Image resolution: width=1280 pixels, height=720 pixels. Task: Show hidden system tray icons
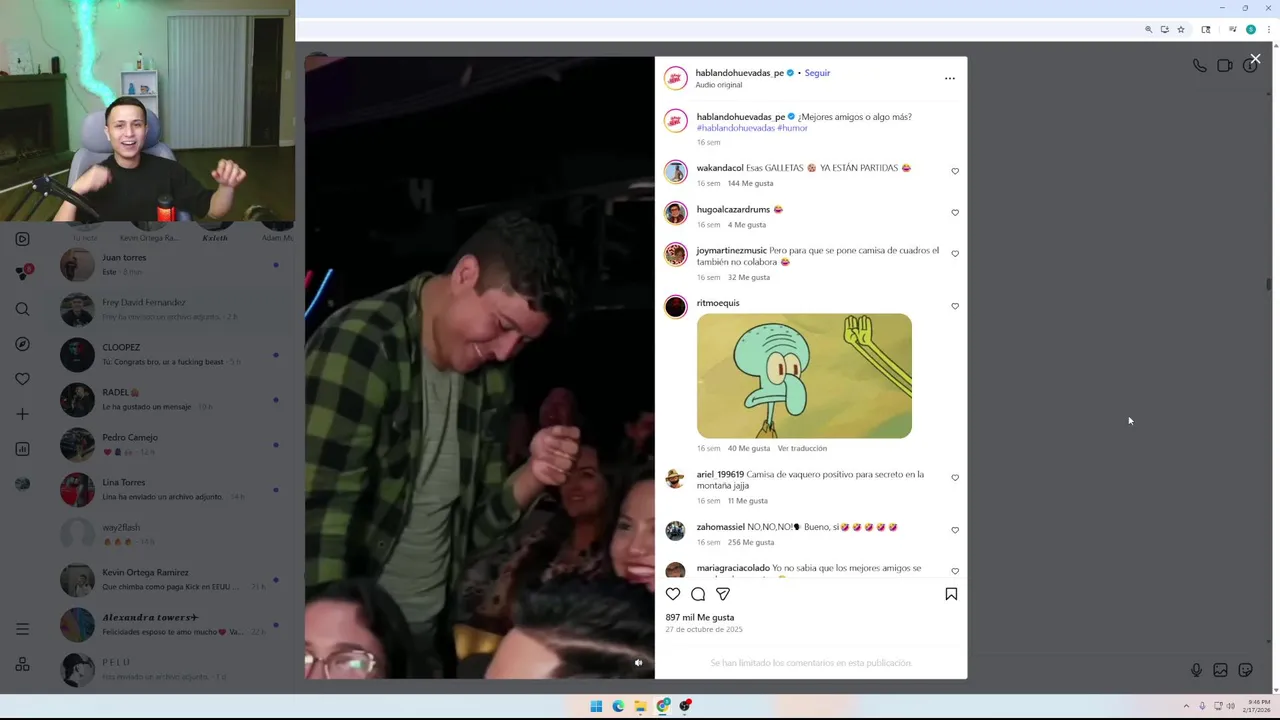click(1186, 706)
